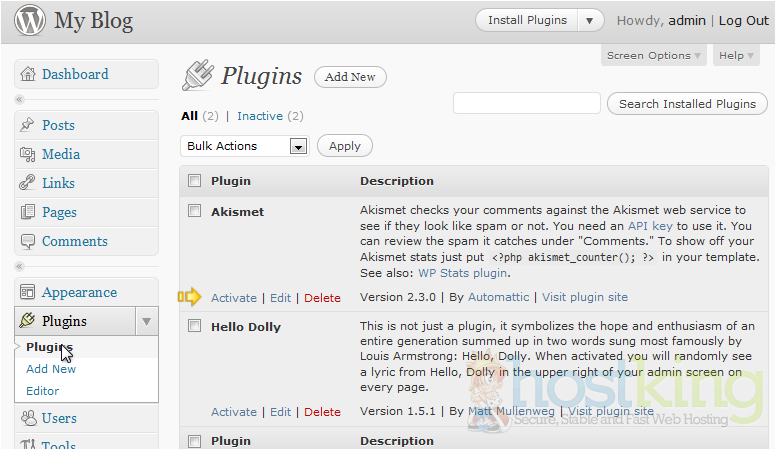The image size is (776, 450).
Task: Tick the Akismet plugin checkbox
Action: coord(195,211)
